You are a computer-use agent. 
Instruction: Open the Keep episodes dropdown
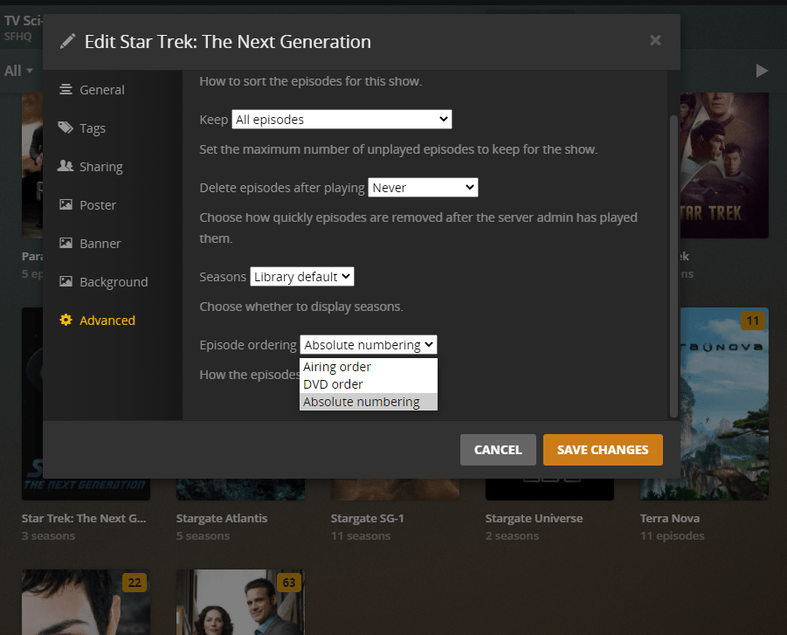pos(342,119)
